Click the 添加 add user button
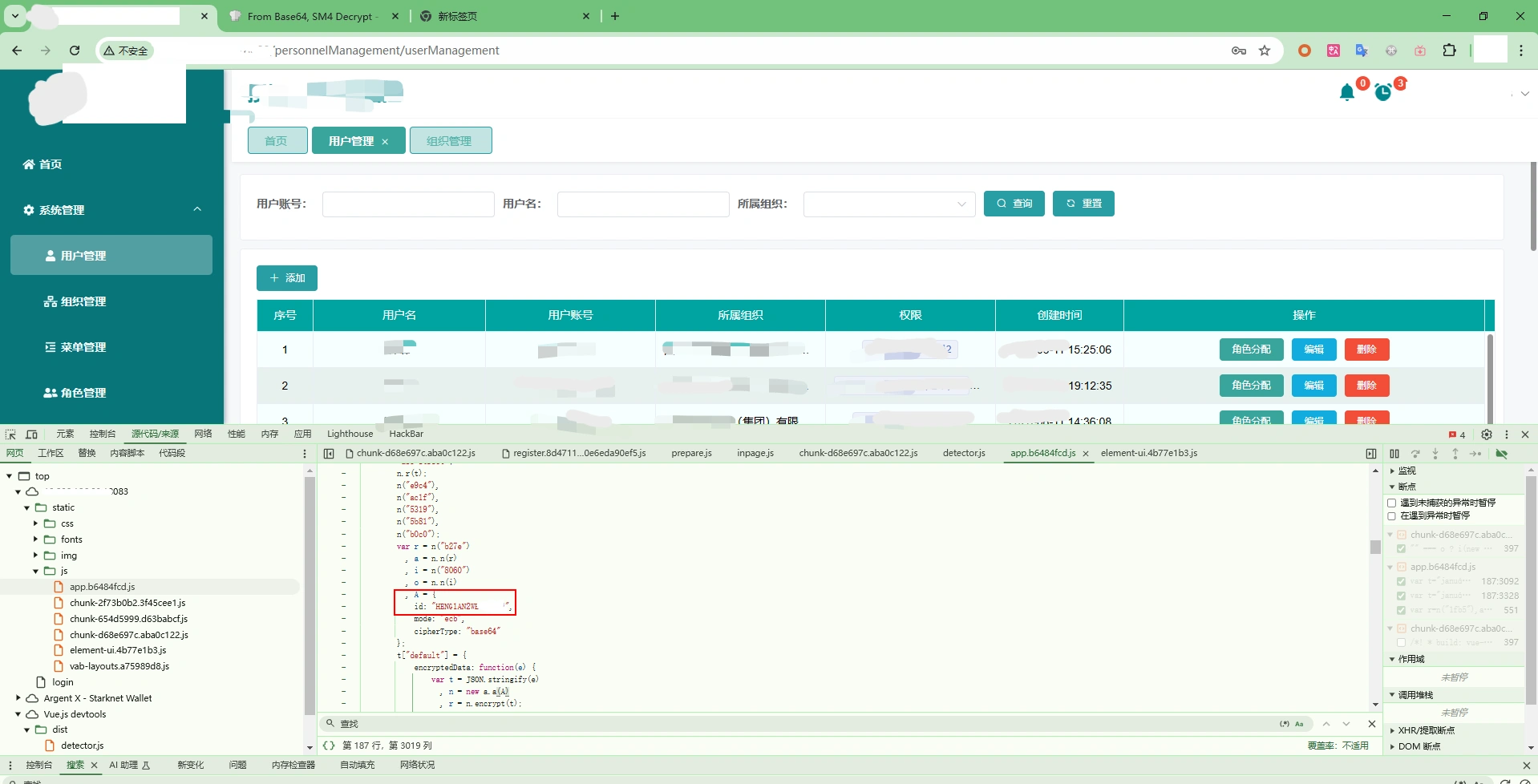1538x784 pixels. [x=287, y=278]
